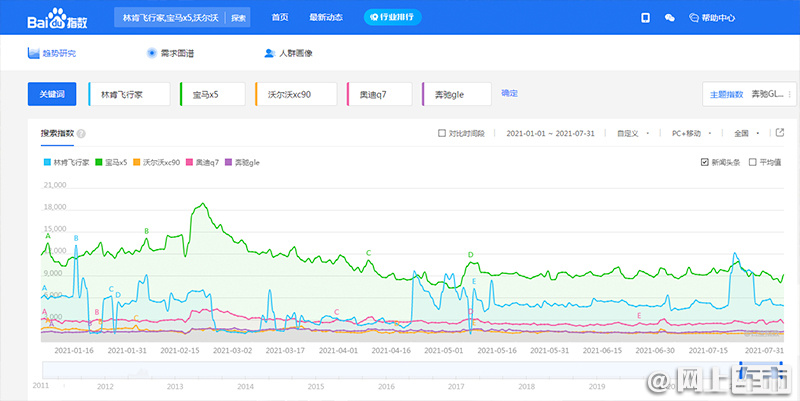The width and height of the screenshot is (800, 401).
Task: Click the 帮助中心 chat bubble icon
Action: click(x=693, y=18)
